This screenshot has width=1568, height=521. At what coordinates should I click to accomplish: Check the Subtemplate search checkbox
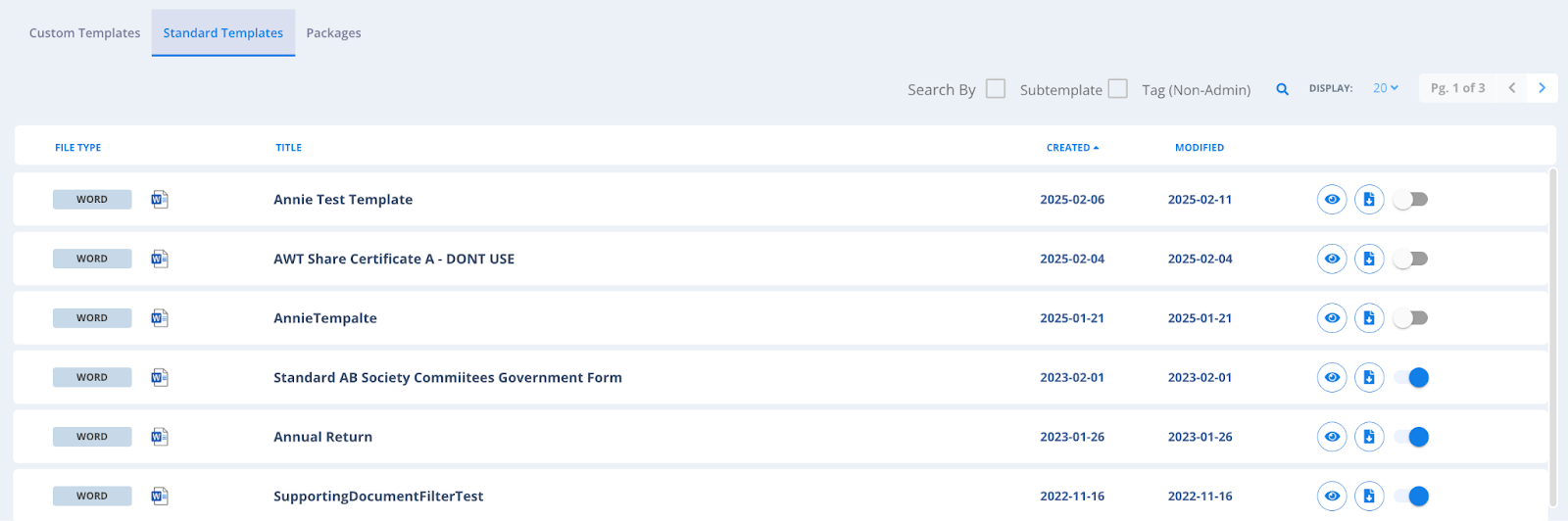point(996,88)
